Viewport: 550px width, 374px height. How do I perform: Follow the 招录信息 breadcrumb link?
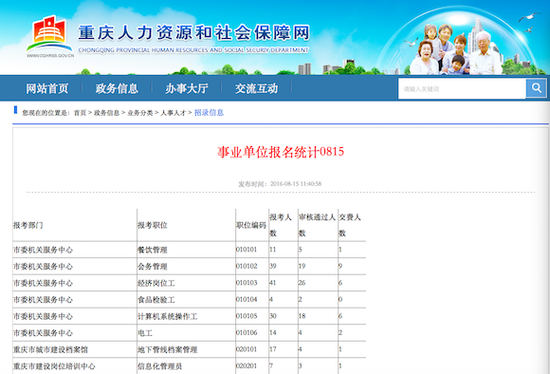[209, 112]
